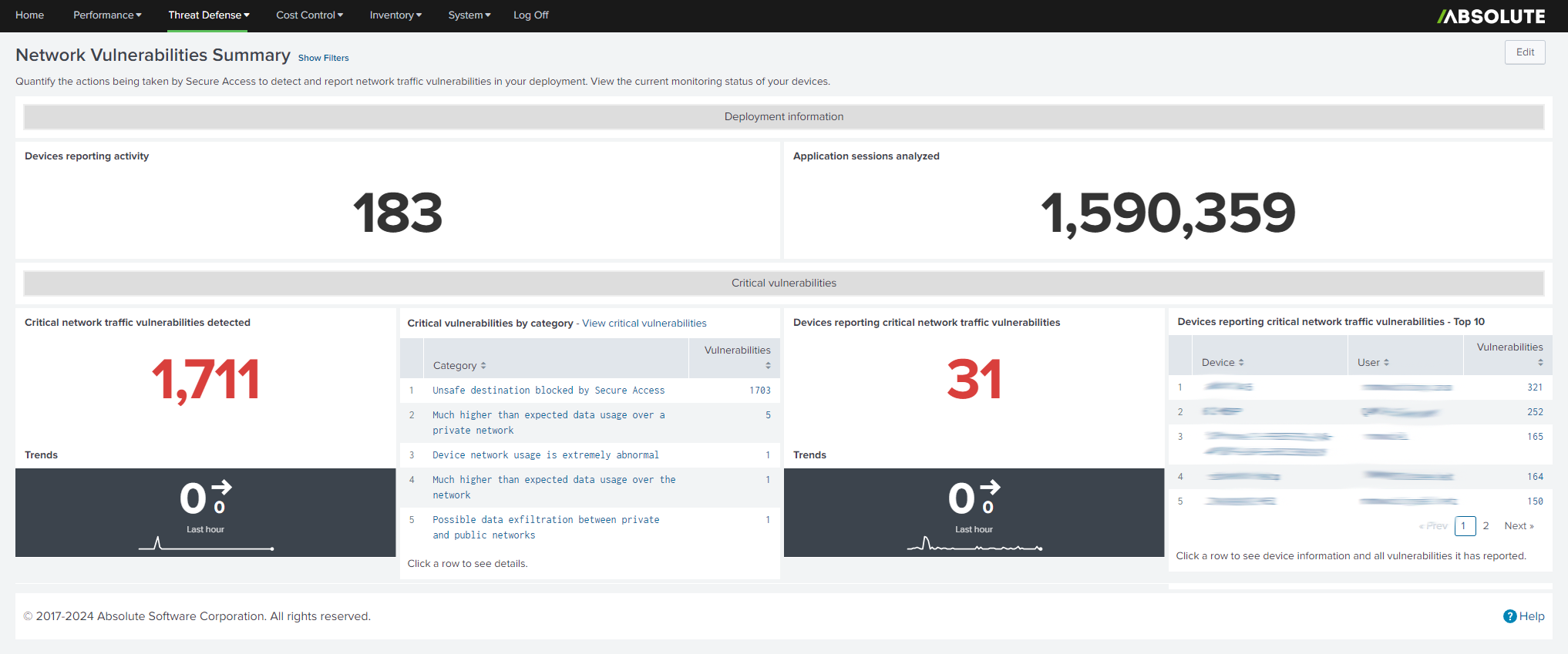Open the Cost Control dropdown
This screenshot has width=1568, height=654.
(x=309, y=15)
